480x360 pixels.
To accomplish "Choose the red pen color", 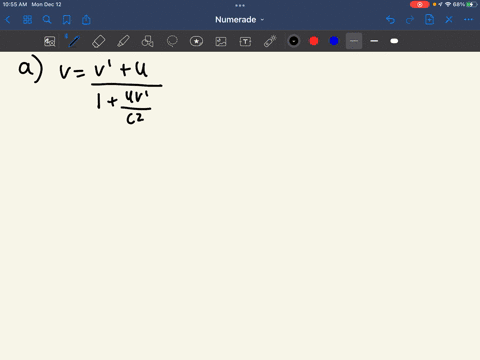I will coord(314,41).
